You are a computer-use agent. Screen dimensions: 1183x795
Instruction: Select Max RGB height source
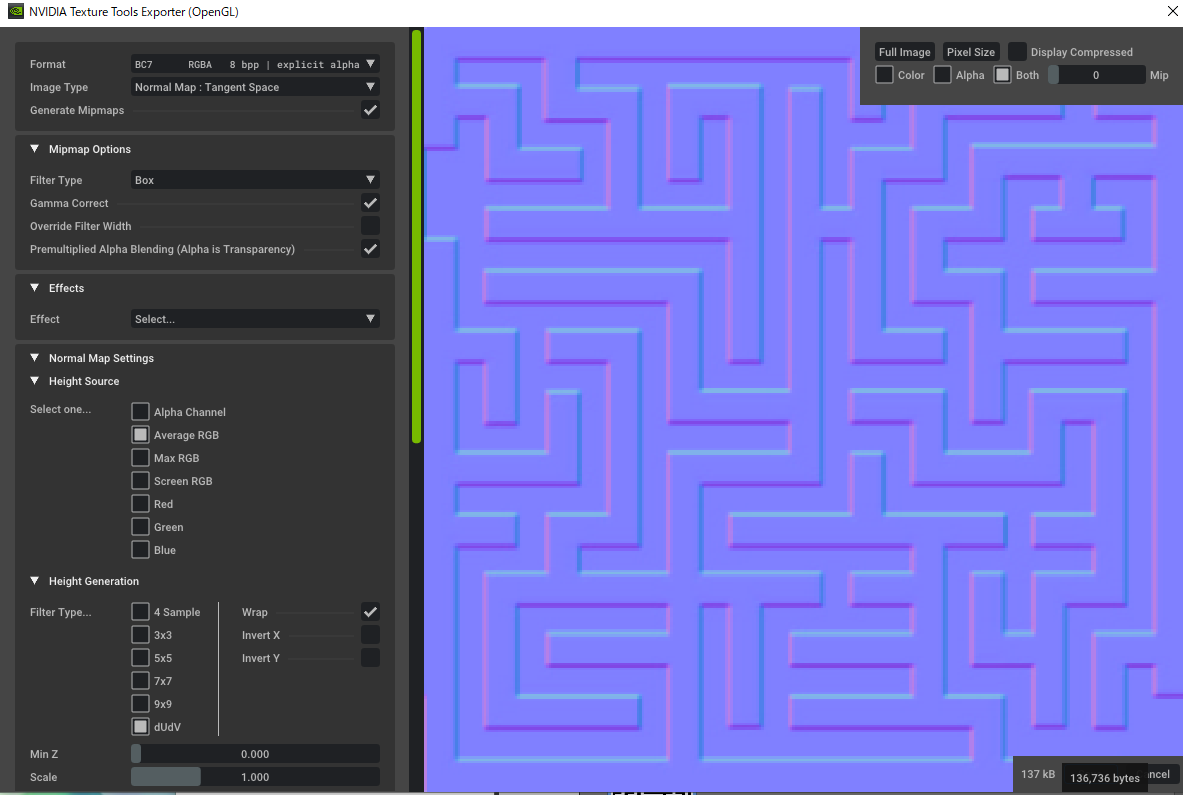141,458
